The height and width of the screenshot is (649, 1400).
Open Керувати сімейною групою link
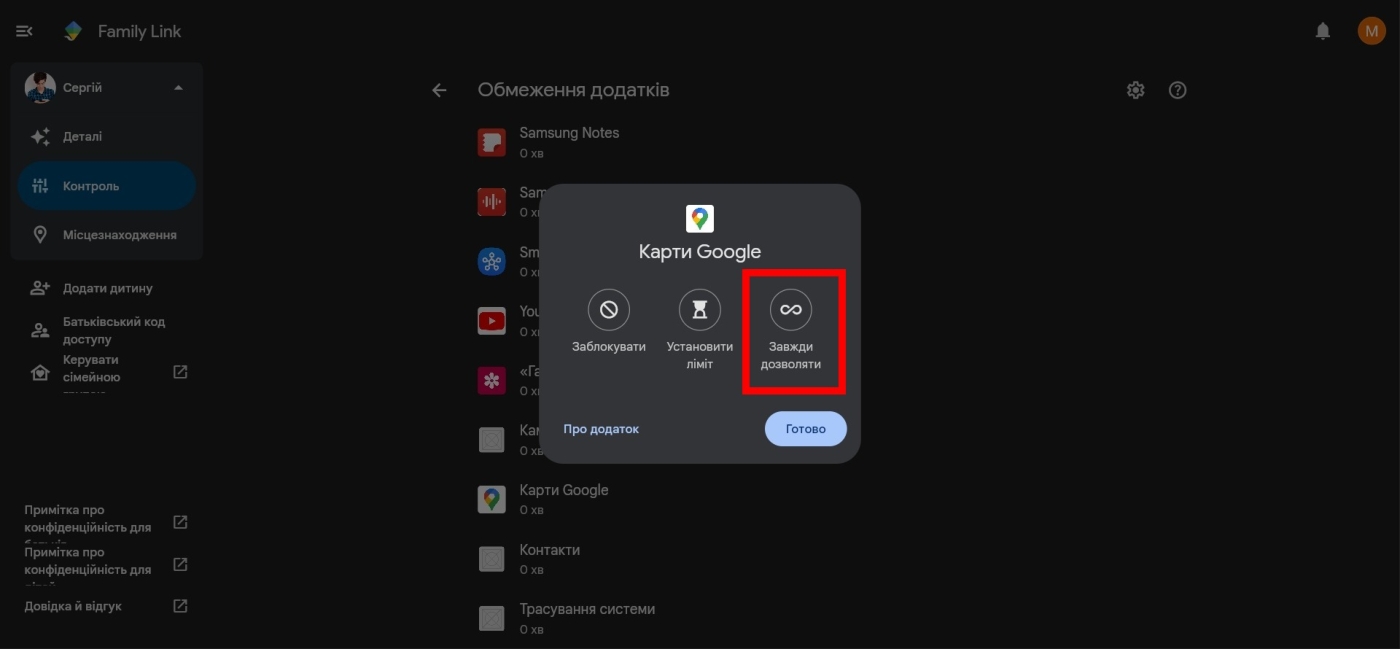point(92,372)
